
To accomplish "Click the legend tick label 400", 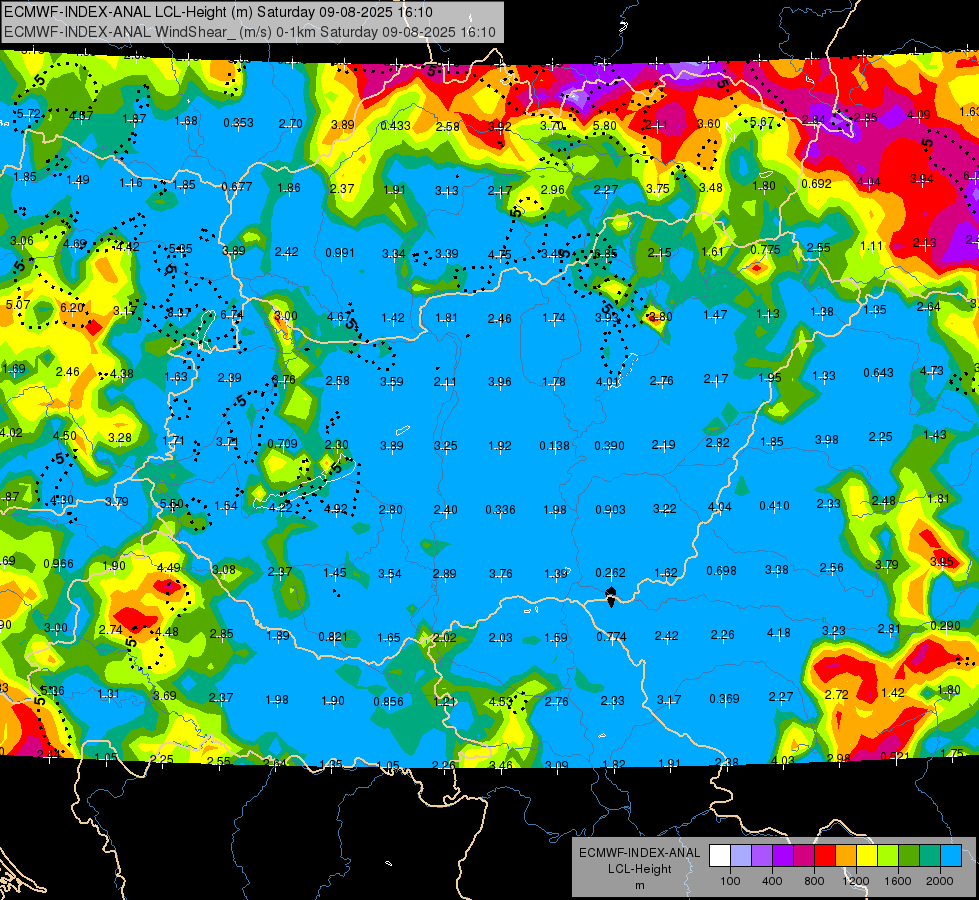I will point(772,881).
